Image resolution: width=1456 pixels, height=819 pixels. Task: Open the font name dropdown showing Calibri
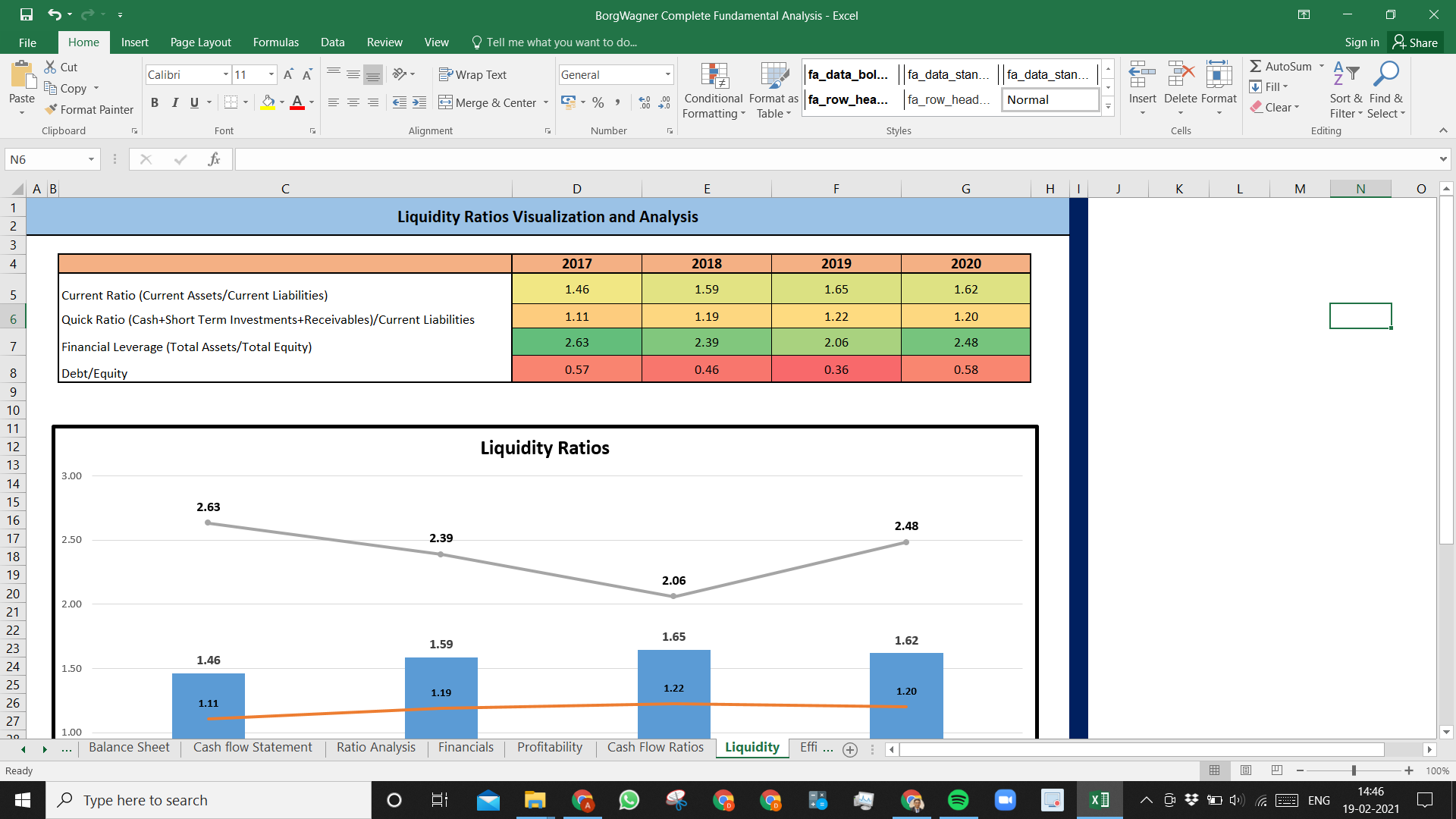click(x=226, y=74)
